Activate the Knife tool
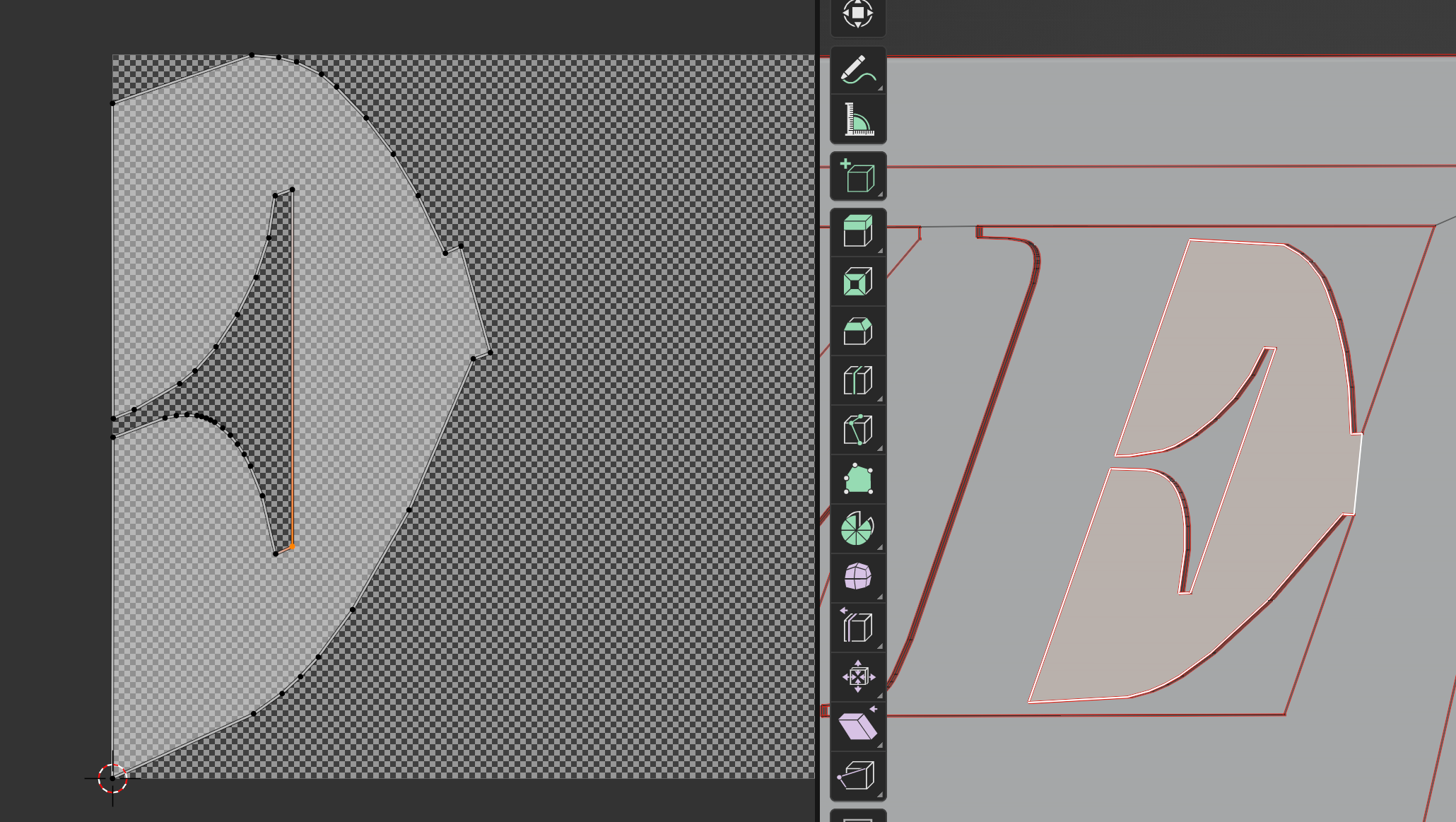This screenshot has width=1456, height=822. click(x=858, y=430)
